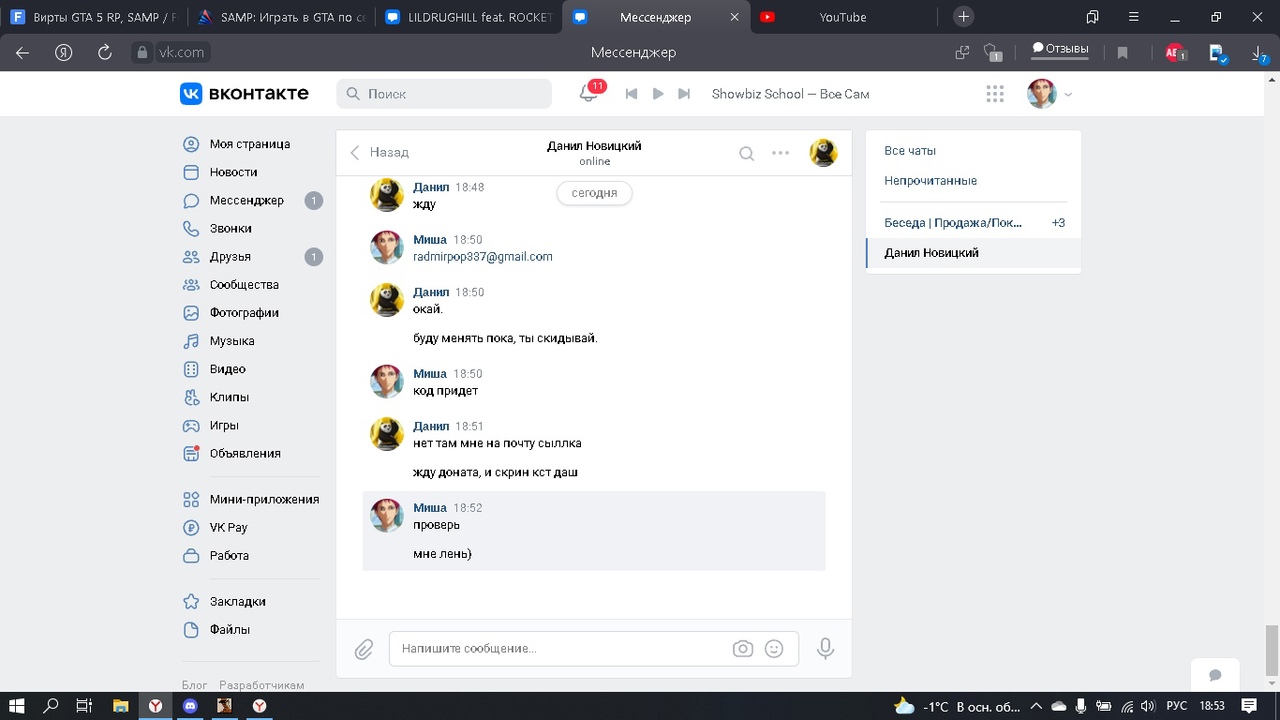The height and width of the screenshot is (720, 1280).
Task: Play the music track in header
Action: [658, 94]
